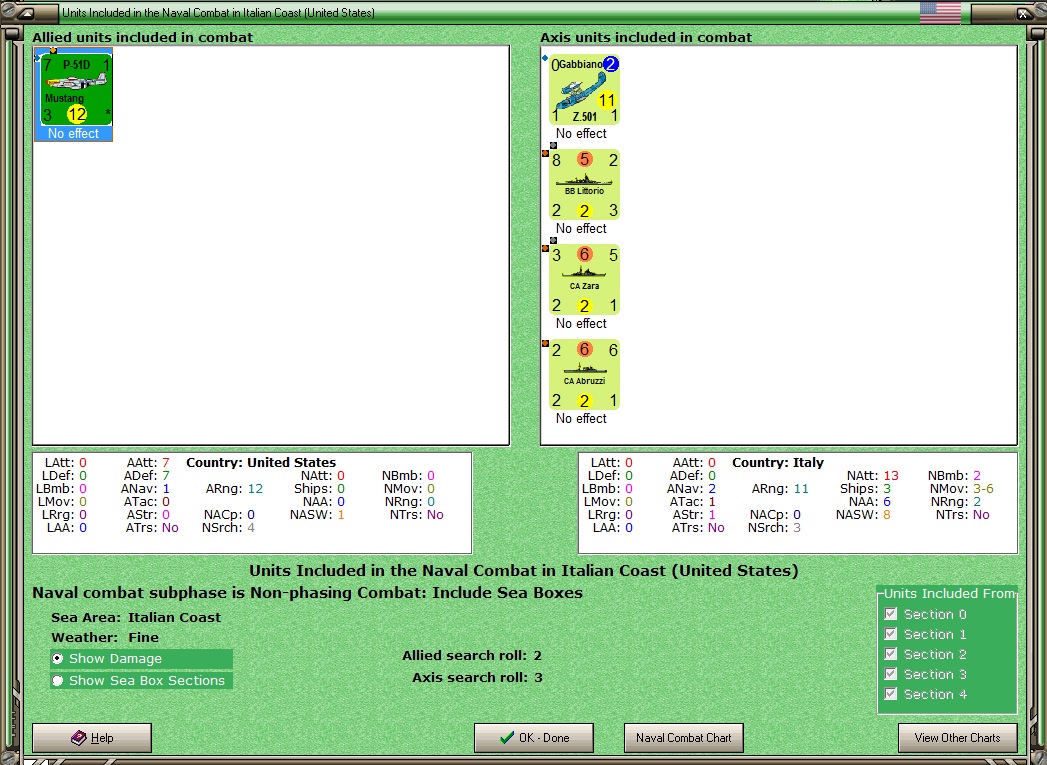Uncheck the Section 3 checkbox

tap(891, 674)
